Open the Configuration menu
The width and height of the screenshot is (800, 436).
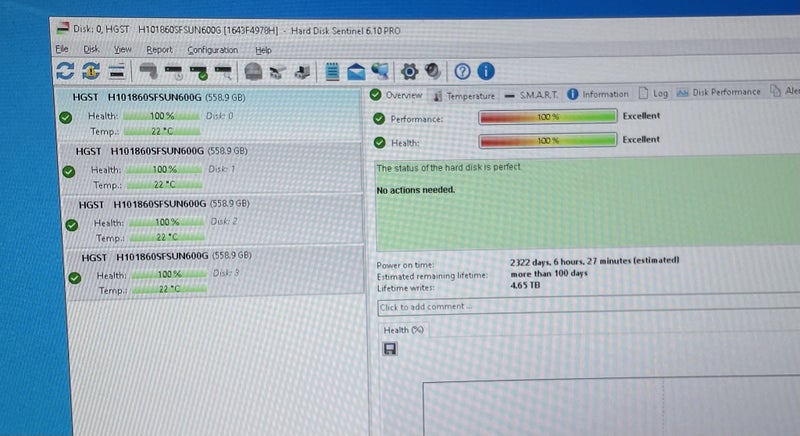pos(212,50)
